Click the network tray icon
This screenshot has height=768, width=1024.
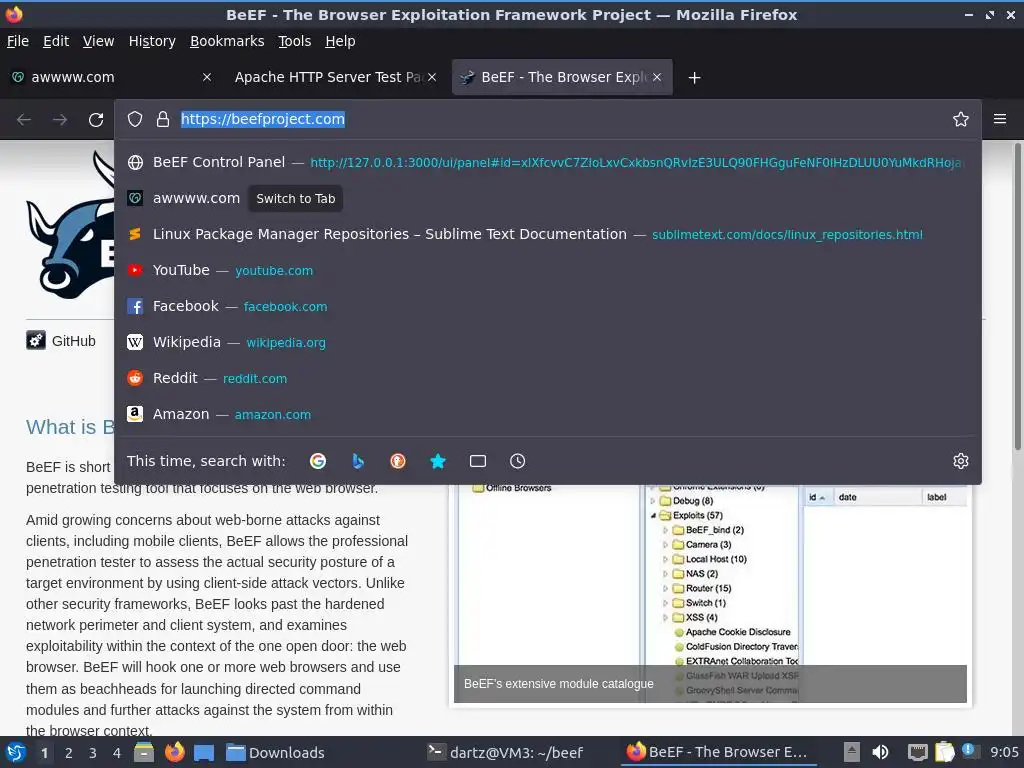pos(917,752)
